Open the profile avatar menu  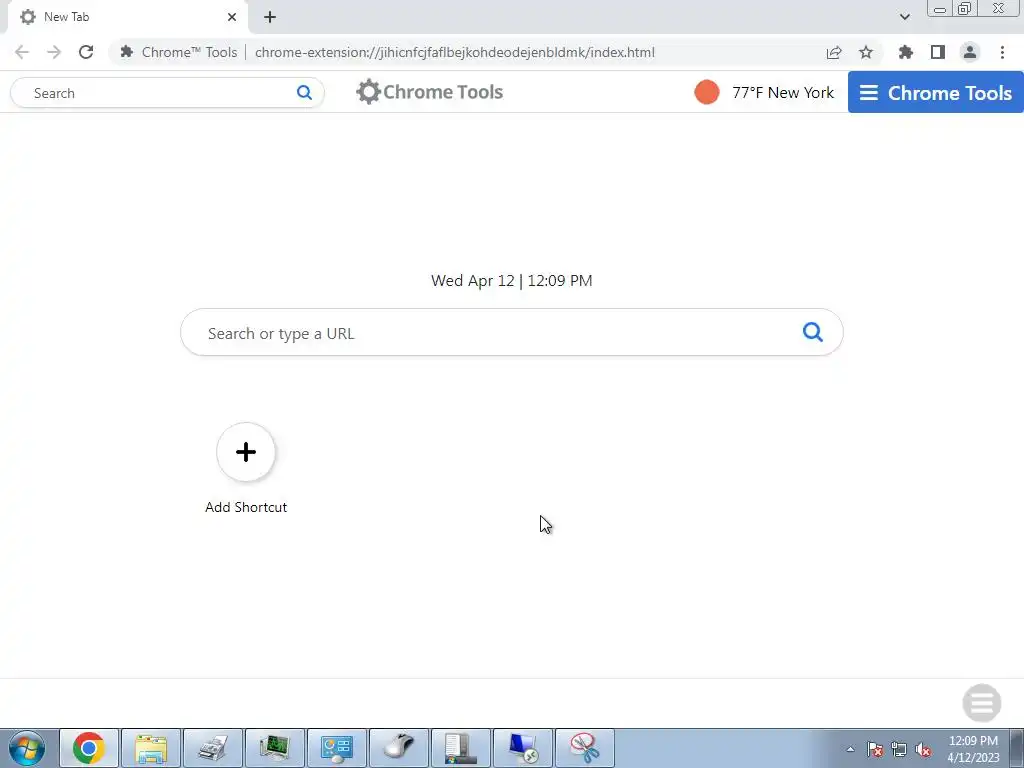970,52
